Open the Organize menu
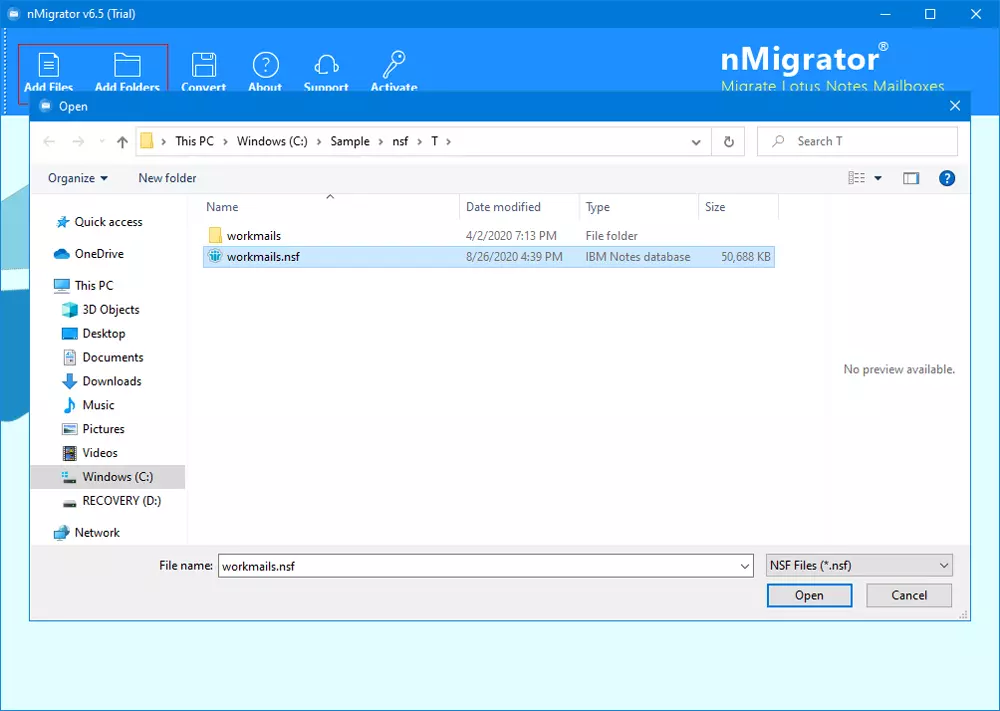This screenshot has height=711, width=1000. (x=78, y=179)
